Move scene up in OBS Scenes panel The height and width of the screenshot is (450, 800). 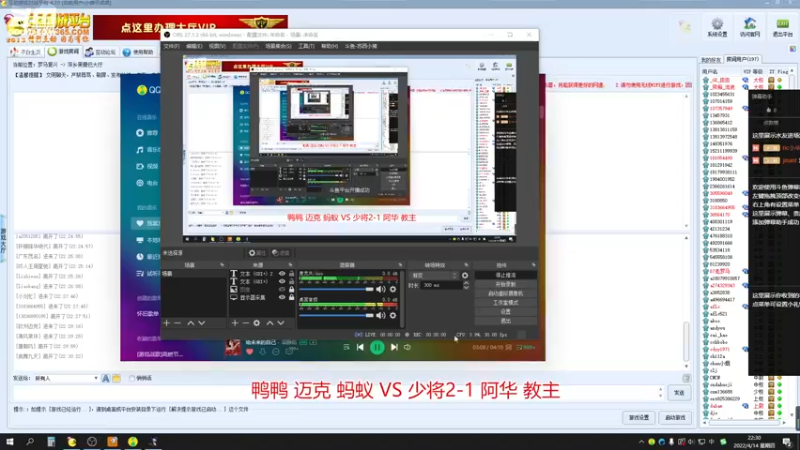tap(190, 323)
